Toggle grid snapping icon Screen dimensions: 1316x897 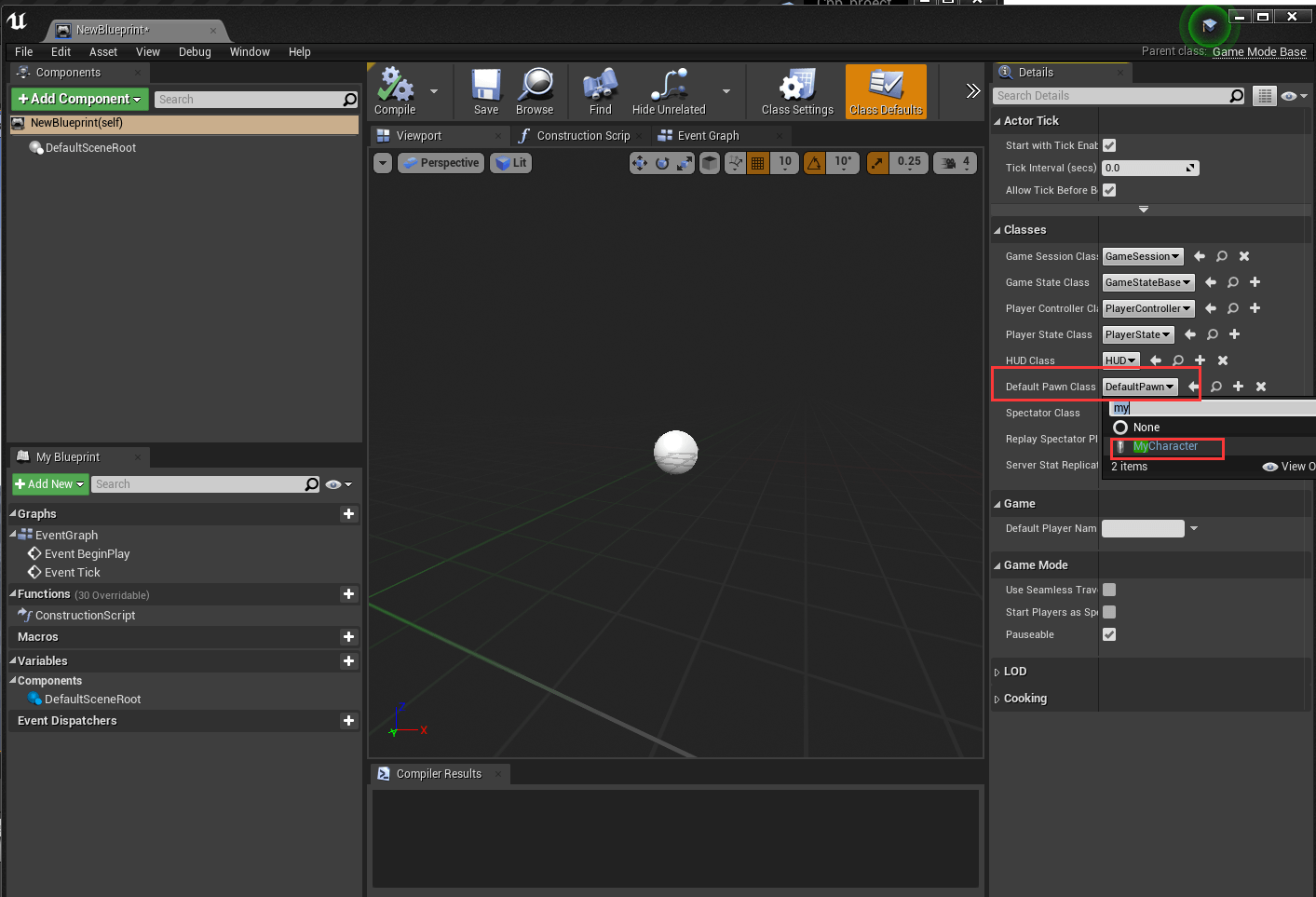tap(758, 163)
